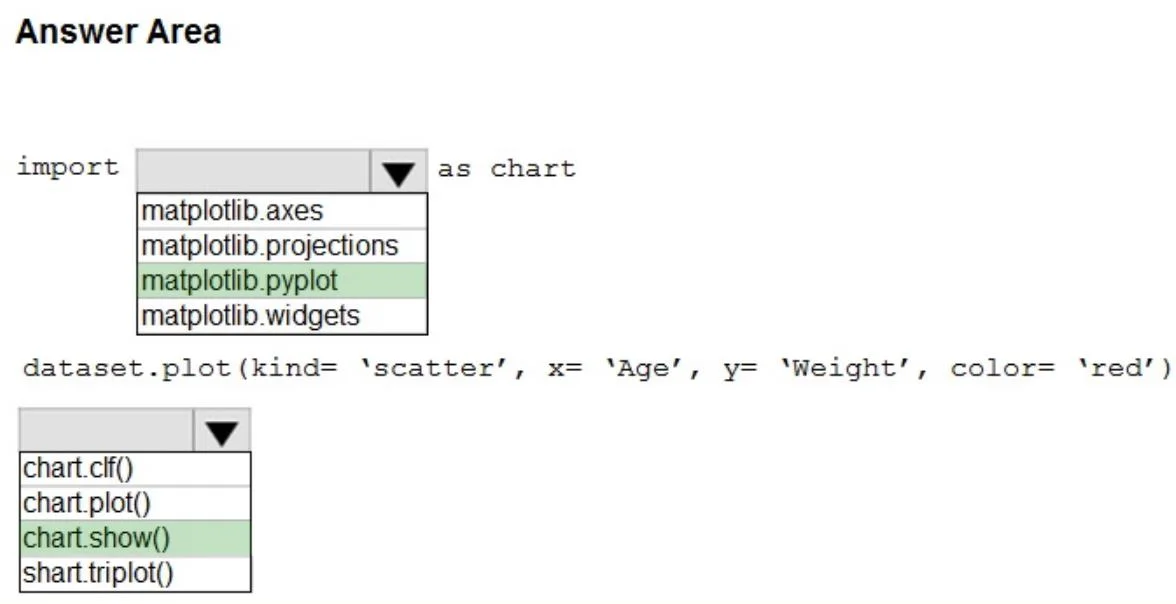1176x604 pixels.
Task: Expand the import module dropdown arrow
Action: (x=398, y=172)
